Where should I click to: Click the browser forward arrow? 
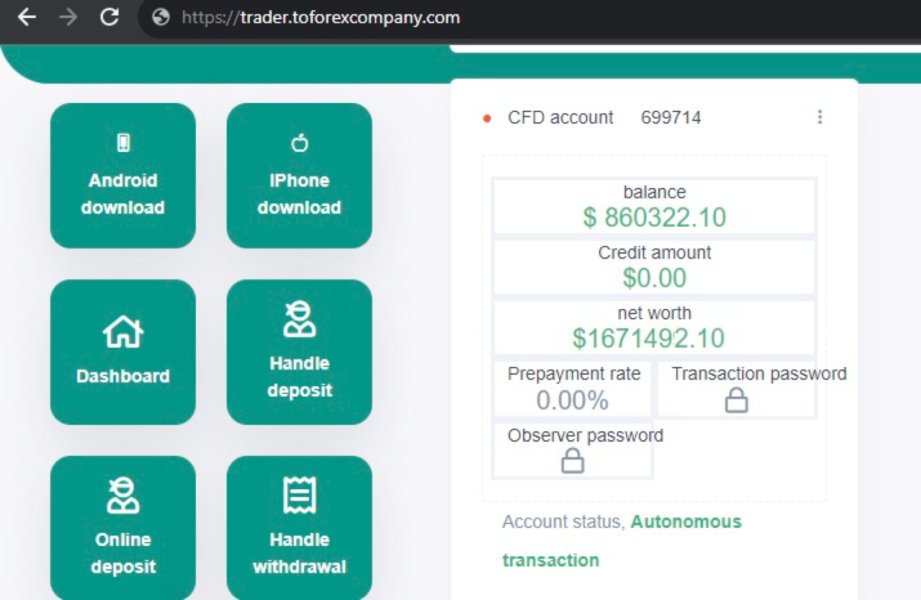[x=68, y=17]
